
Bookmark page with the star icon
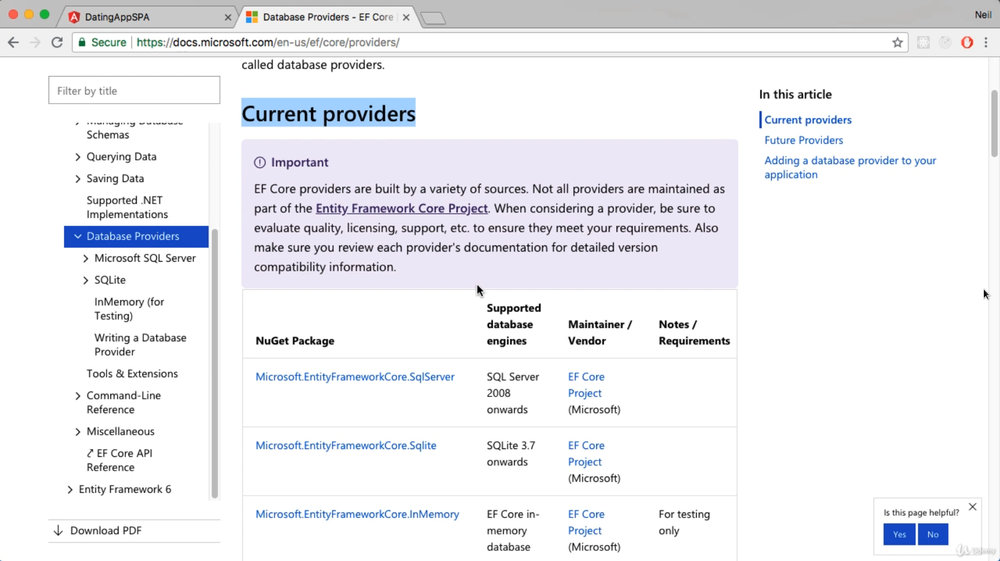point(897,43)
